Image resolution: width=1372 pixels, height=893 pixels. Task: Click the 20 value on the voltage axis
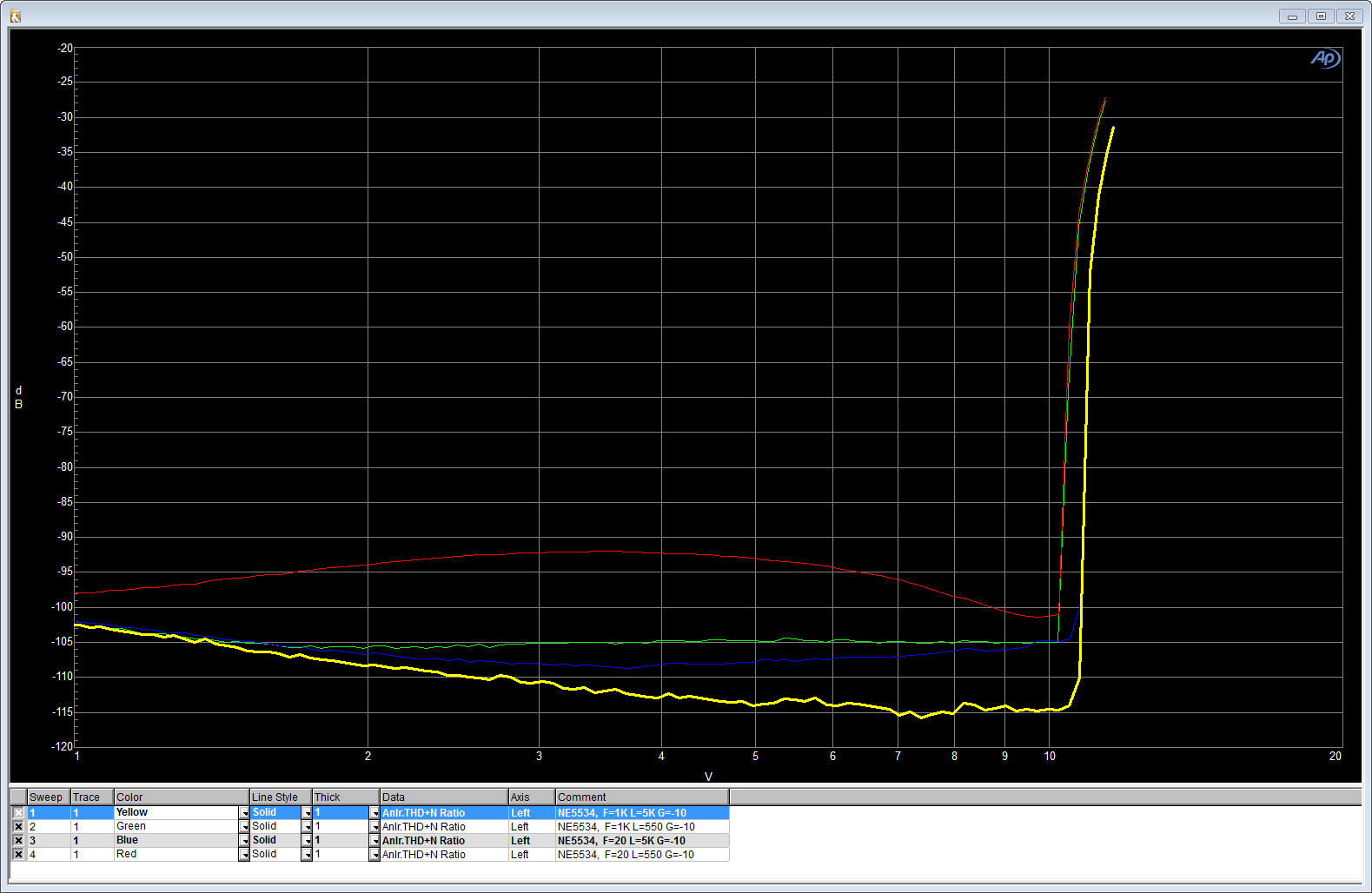1335,757
